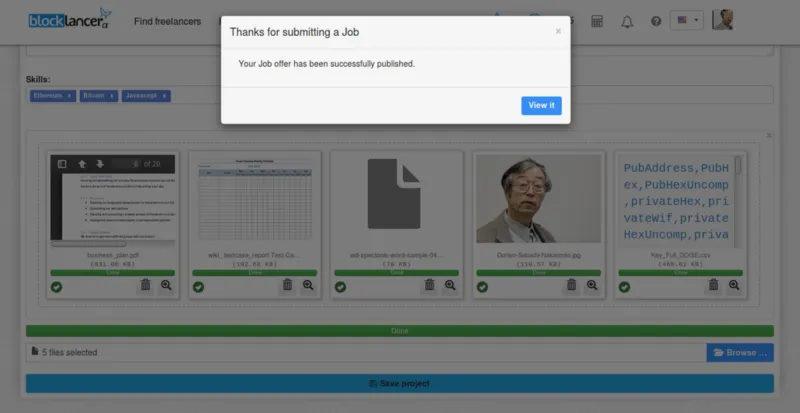Click Key_Full_DOGE.csv upload progress bar
The height and width of the screenshot is (413, 800).
pos(681,273)
